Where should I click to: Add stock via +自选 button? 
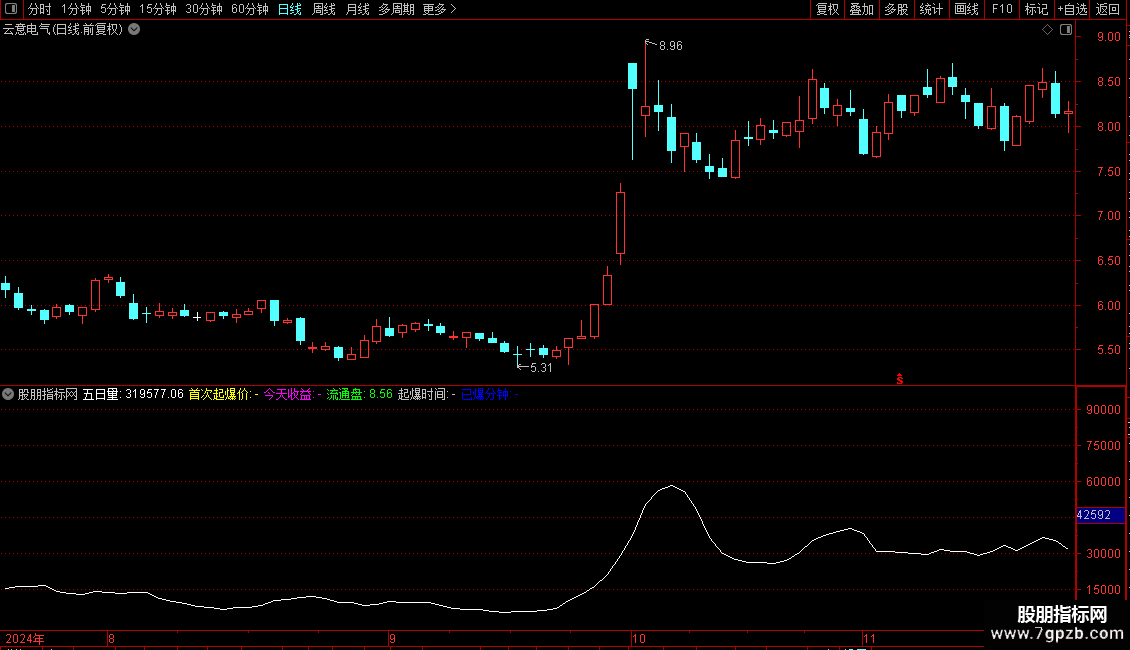tap(1072, 9)
